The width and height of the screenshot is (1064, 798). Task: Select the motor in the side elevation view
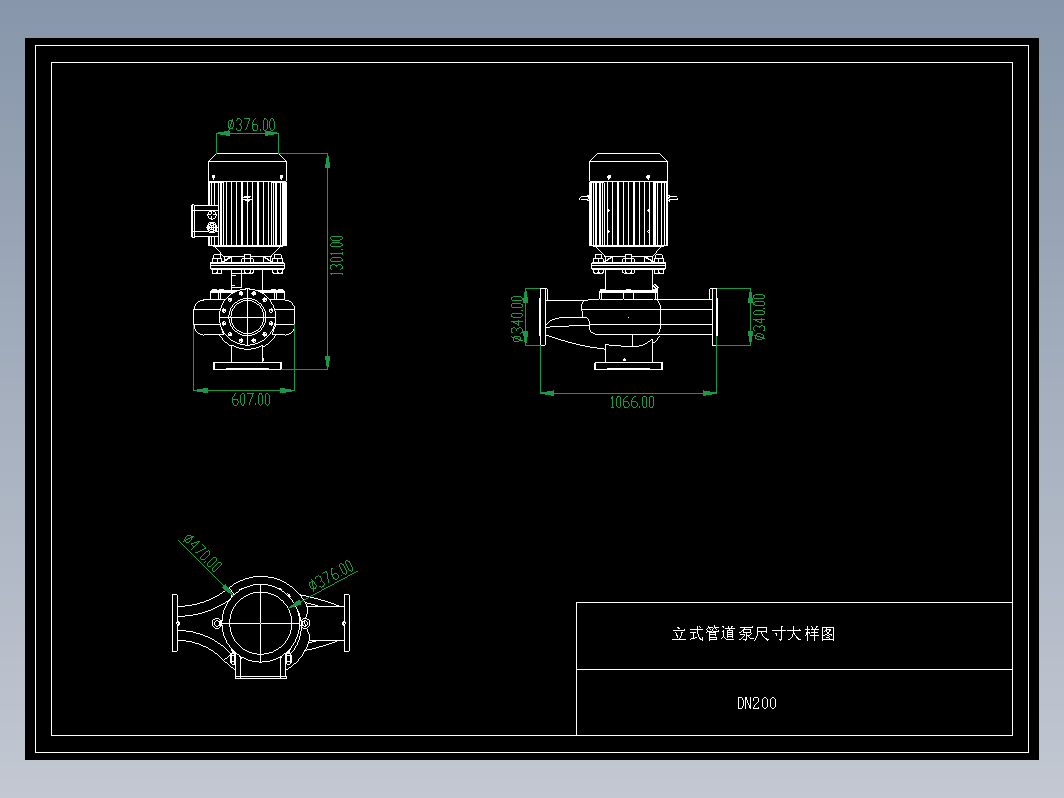(x=628, y=201)
